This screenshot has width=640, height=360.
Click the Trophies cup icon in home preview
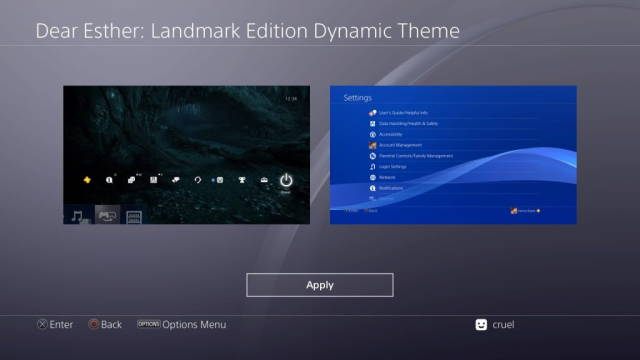click(242, 180)
